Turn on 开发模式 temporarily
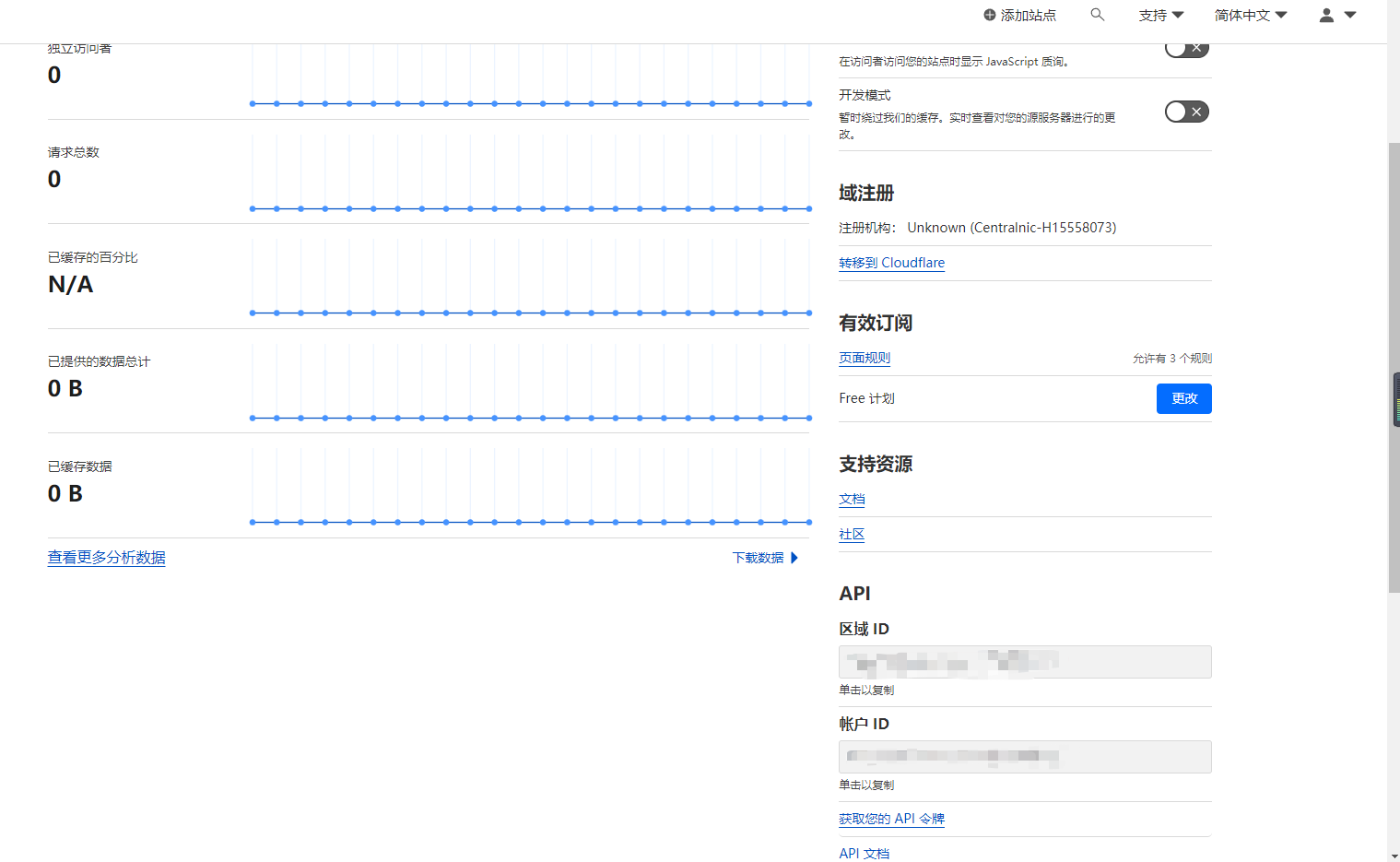Image resolution: width=1400 pixels, height=862 pixels. coord(1186,111)
